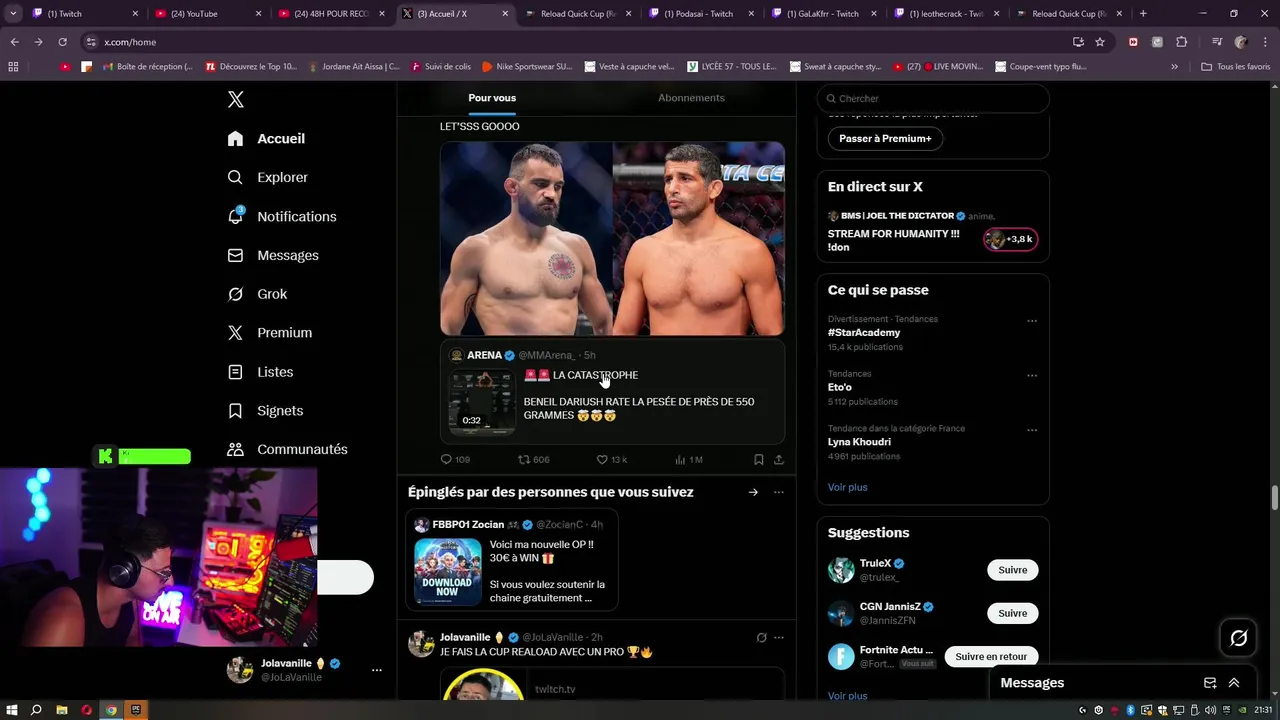Open Windows taskbar search

(x=36, y=710)
